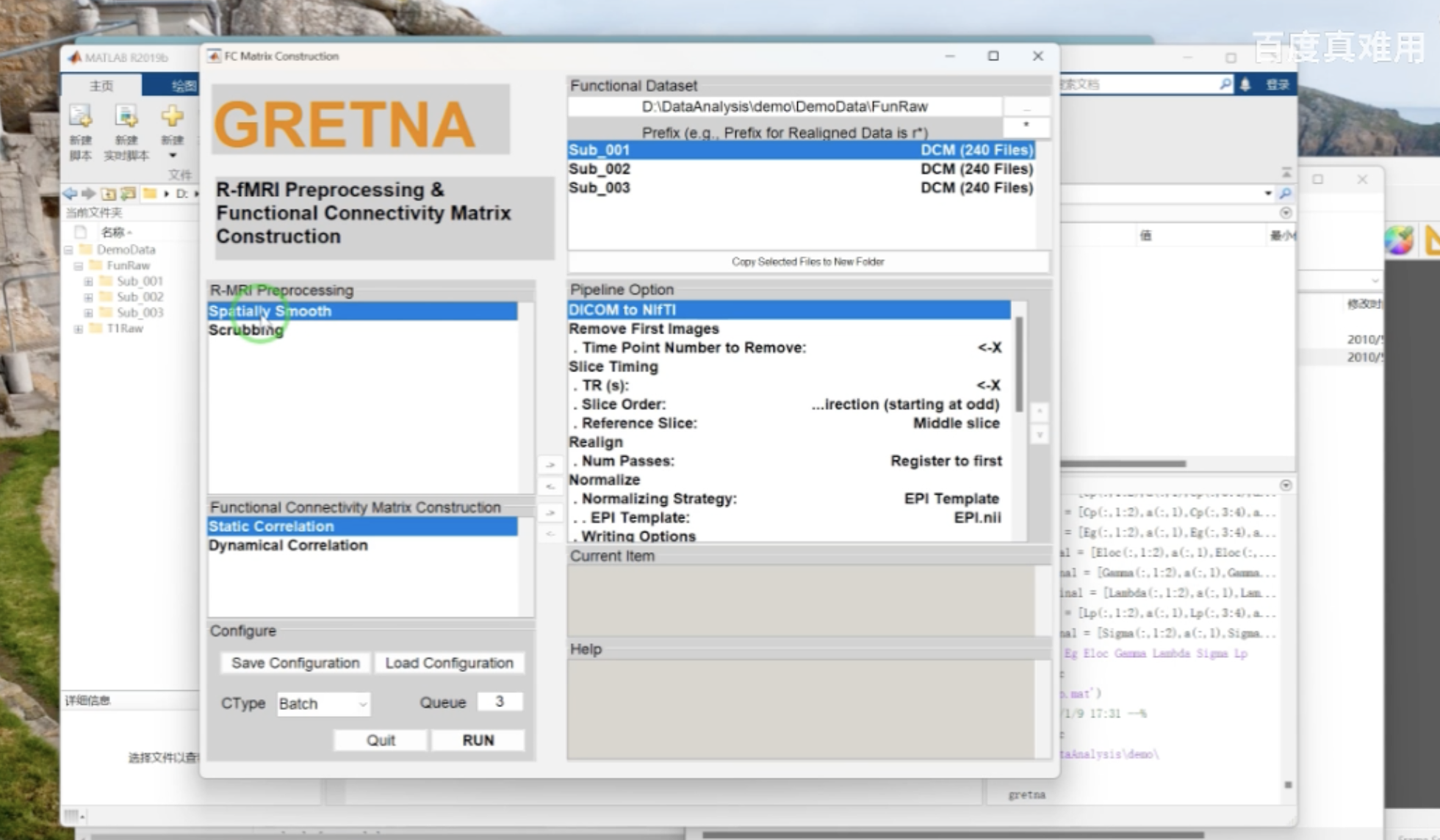
Task: Expand the Sub_002 folder in MATLAB file tree
Action: (88, 297)
